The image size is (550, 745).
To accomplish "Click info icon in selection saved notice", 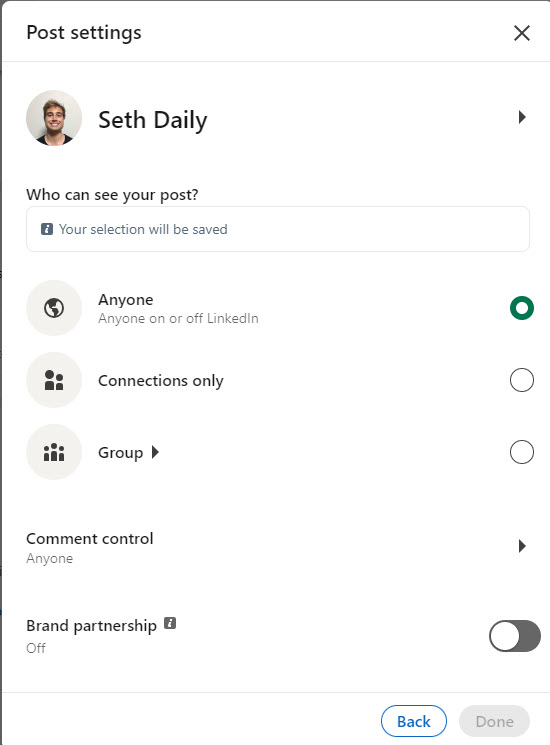I will click(x=47, y=229).
